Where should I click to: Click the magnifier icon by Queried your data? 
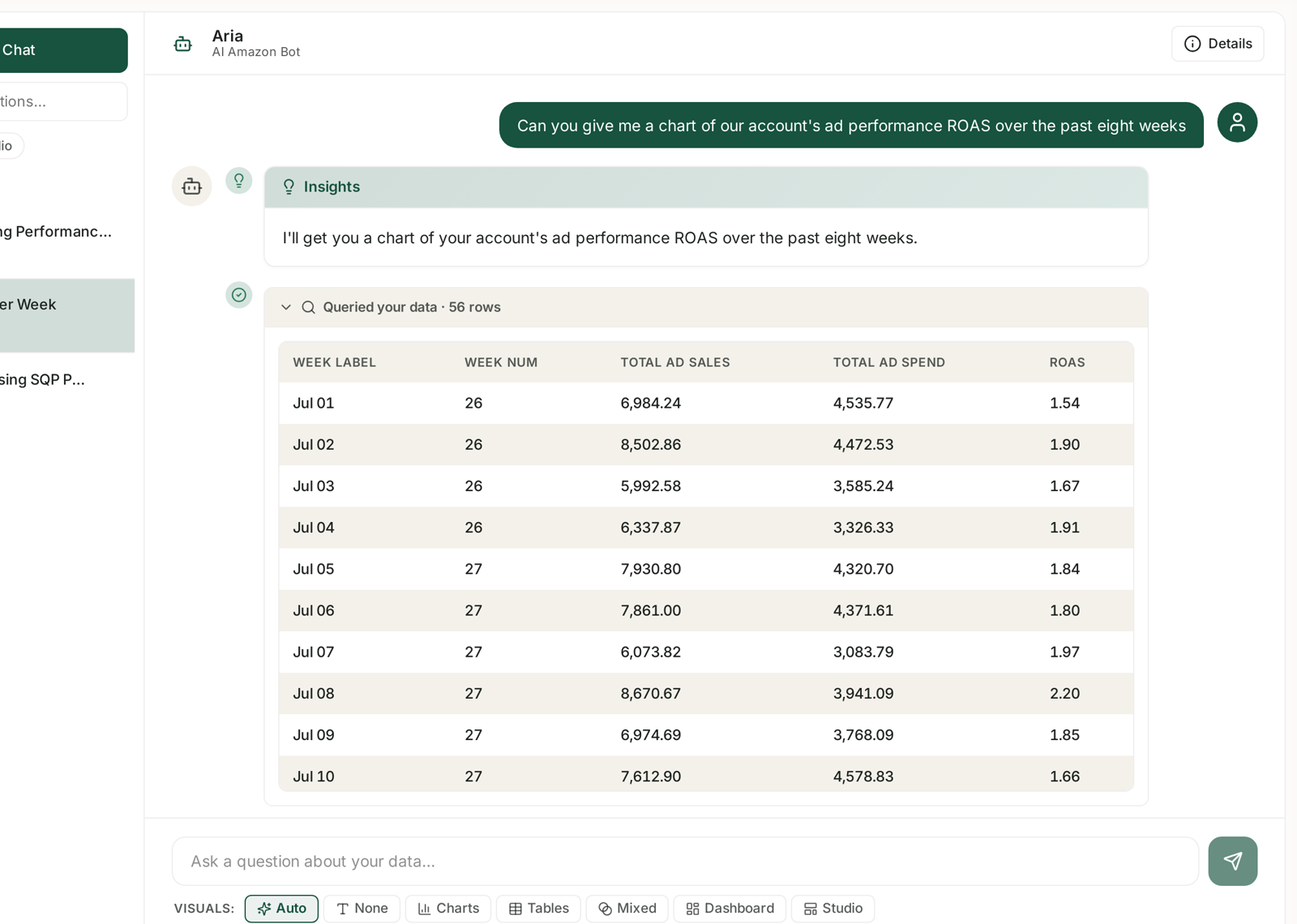pos(309,307)
